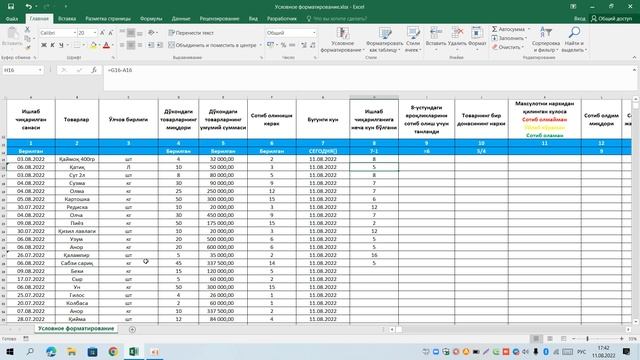Switch to Page Layout view in status bar
This screenshot has height=360, width=640.
click(x=550, y=339)
